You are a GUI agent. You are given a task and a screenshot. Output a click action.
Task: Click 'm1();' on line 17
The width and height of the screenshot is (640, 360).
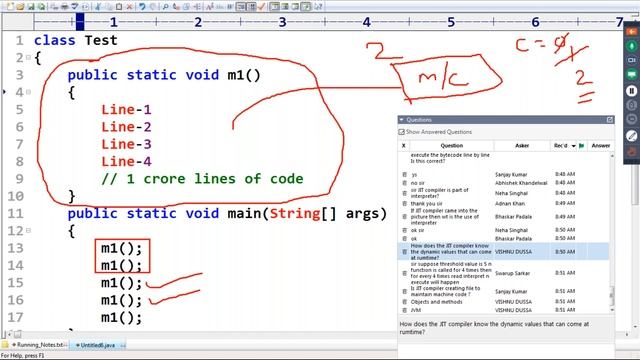coord(121,318)
